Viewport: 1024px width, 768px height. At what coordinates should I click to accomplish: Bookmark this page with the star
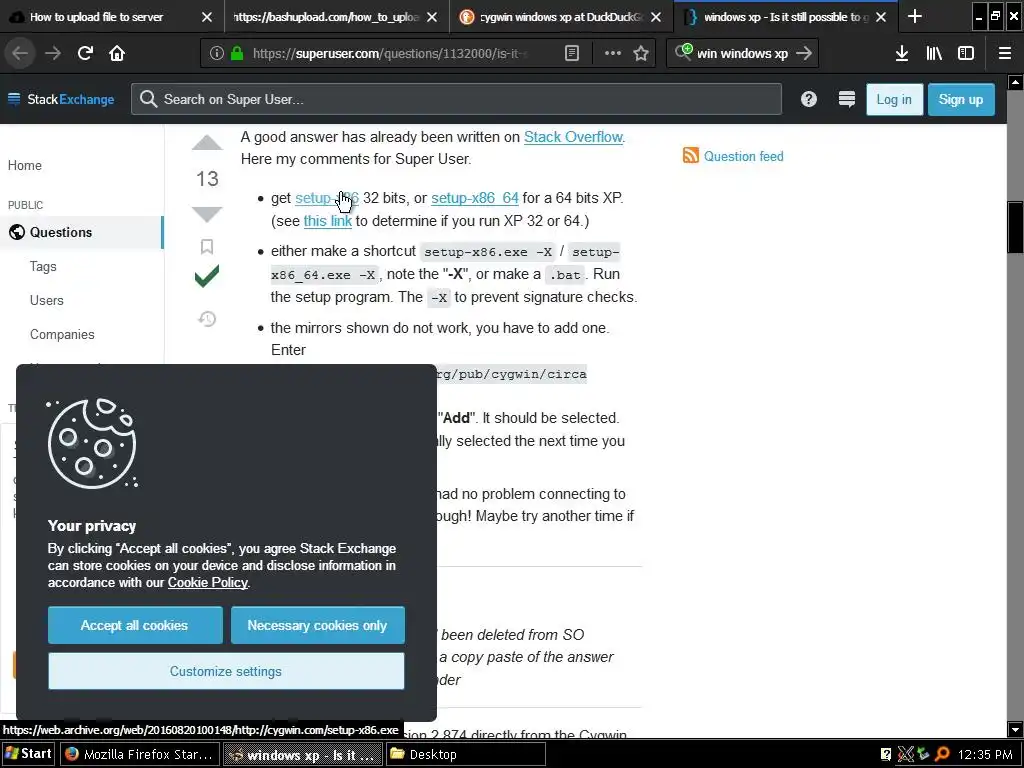tap(641, 54)
